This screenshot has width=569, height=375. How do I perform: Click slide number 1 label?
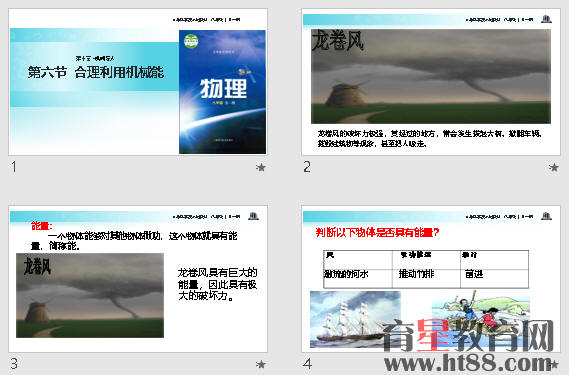pyautogui.click(x=14, y=167)
